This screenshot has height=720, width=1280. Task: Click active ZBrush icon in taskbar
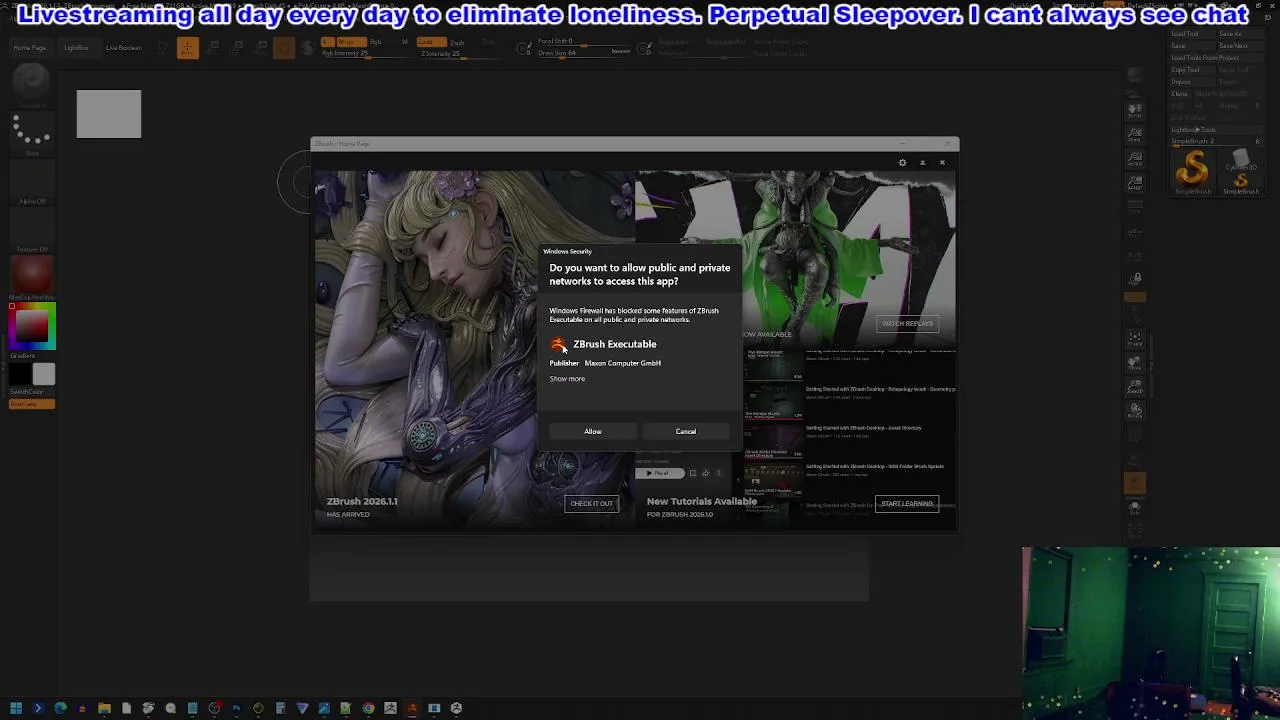412,708
